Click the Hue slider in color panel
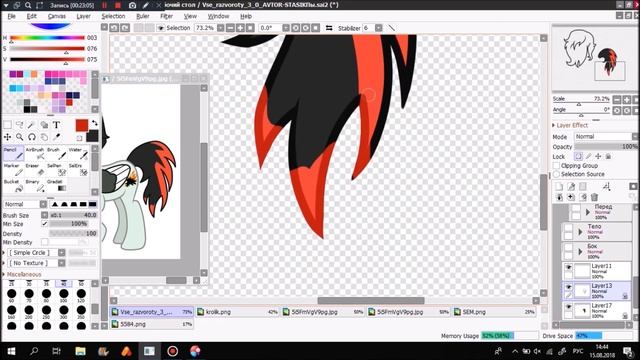This screenshot has width=640, height=360. tap(47, 38)
